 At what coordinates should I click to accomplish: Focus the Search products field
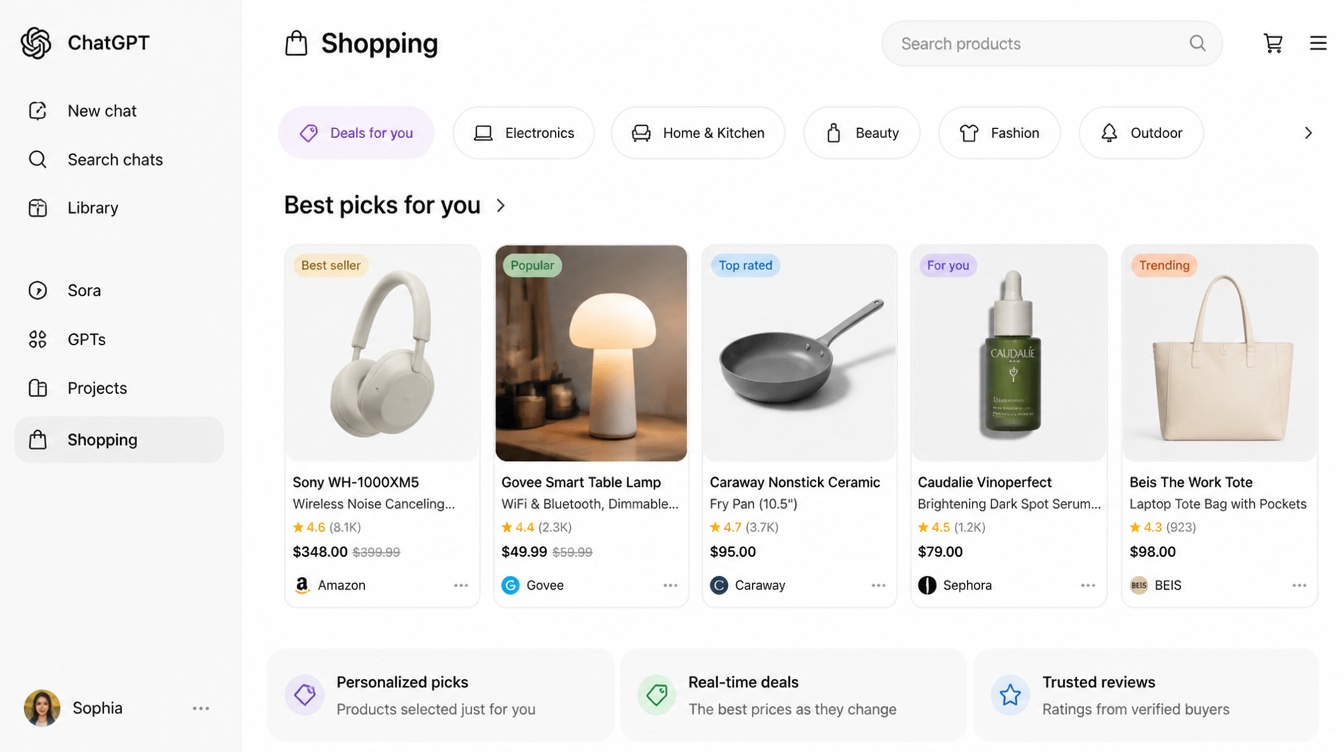pyautogui.click(x=1052, y=43)
